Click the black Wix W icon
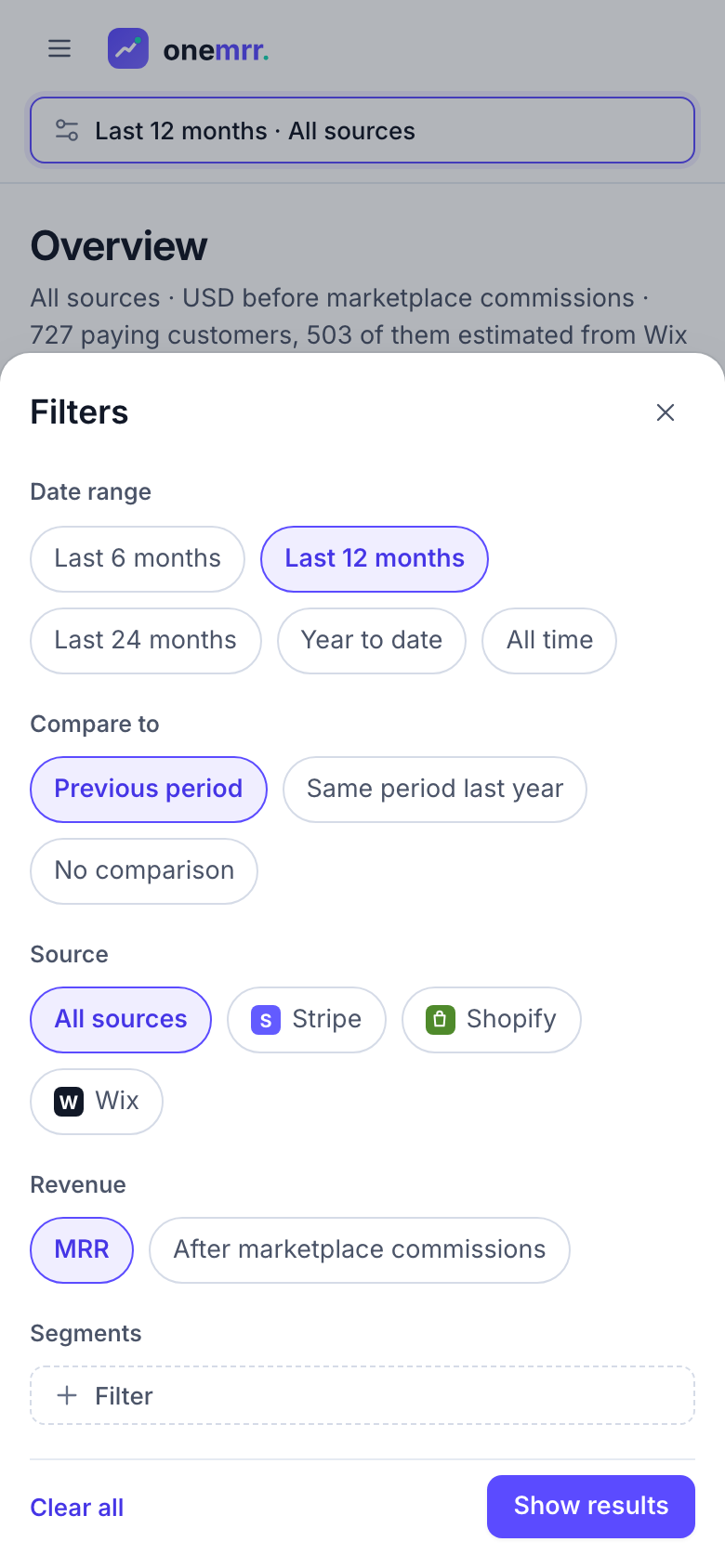The width and height of the screenshot is (725, 1568). pos(69,1102)
